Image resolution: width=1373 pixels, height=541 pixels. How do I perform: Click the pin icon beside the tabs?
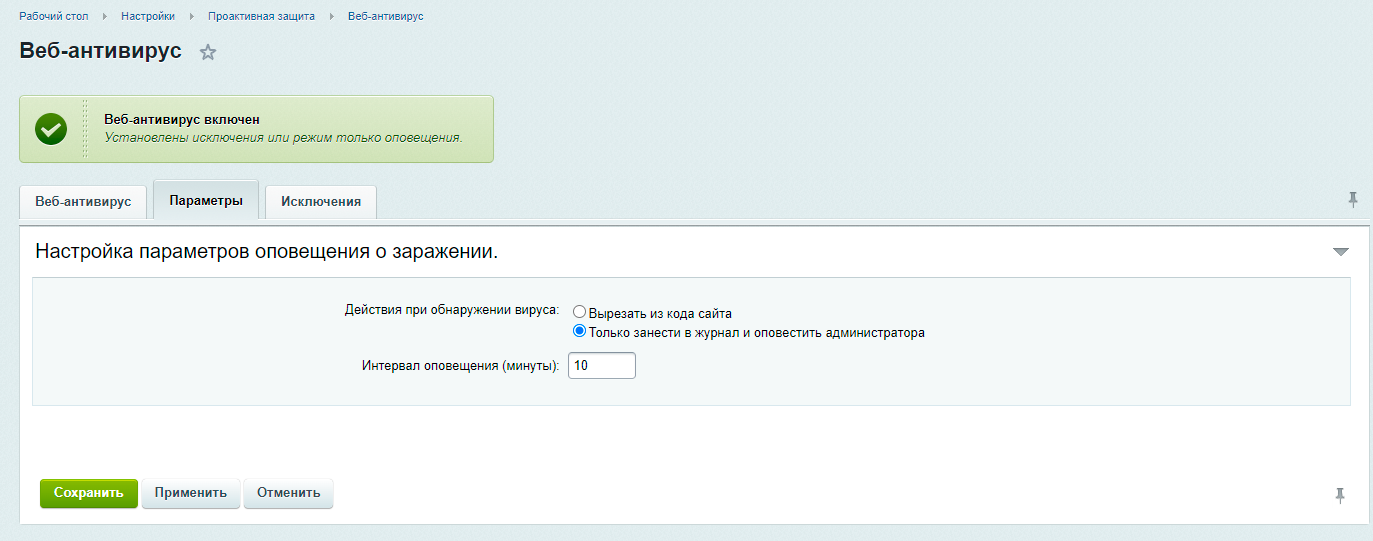click(x=1353, y=200)
